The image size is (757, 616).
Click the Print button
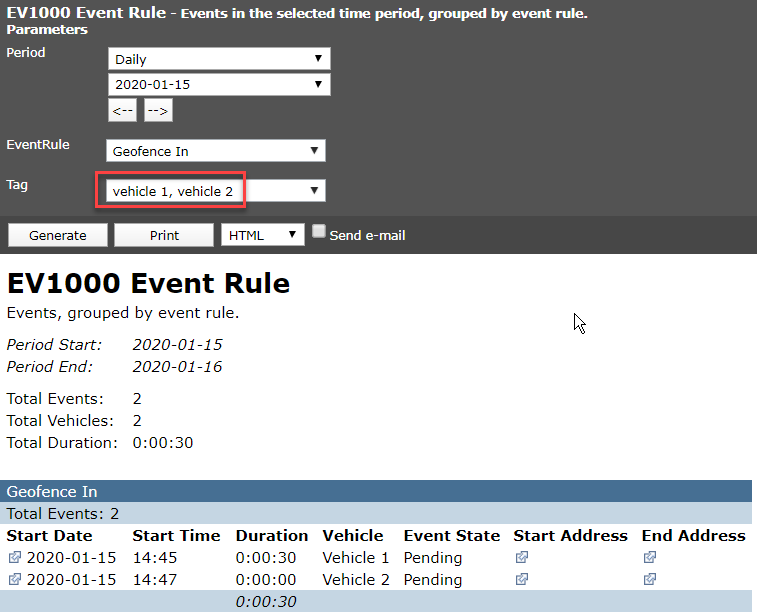coord(164,235)
